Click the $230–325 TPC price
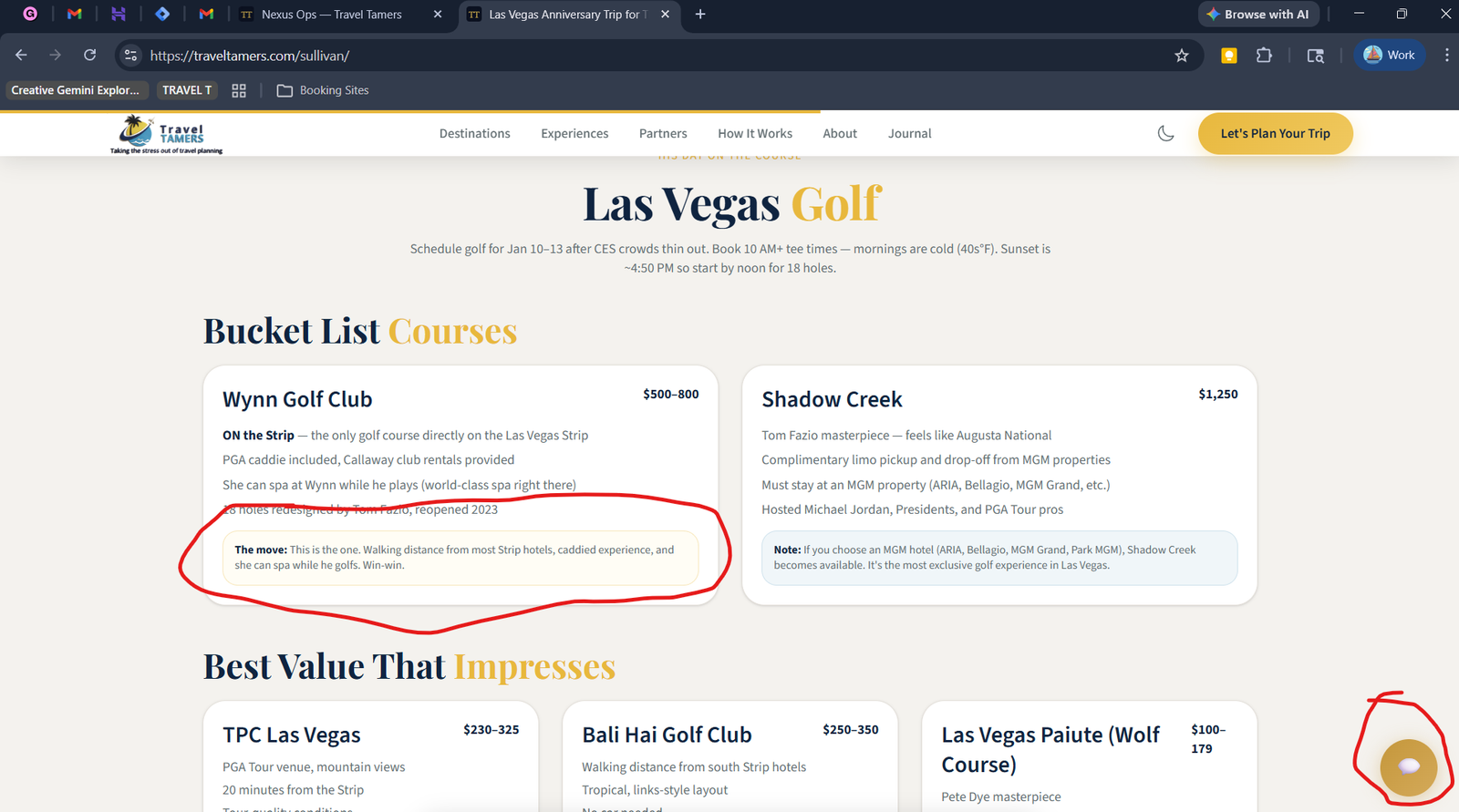1459x812 pixels. click(x=492, y=729)
